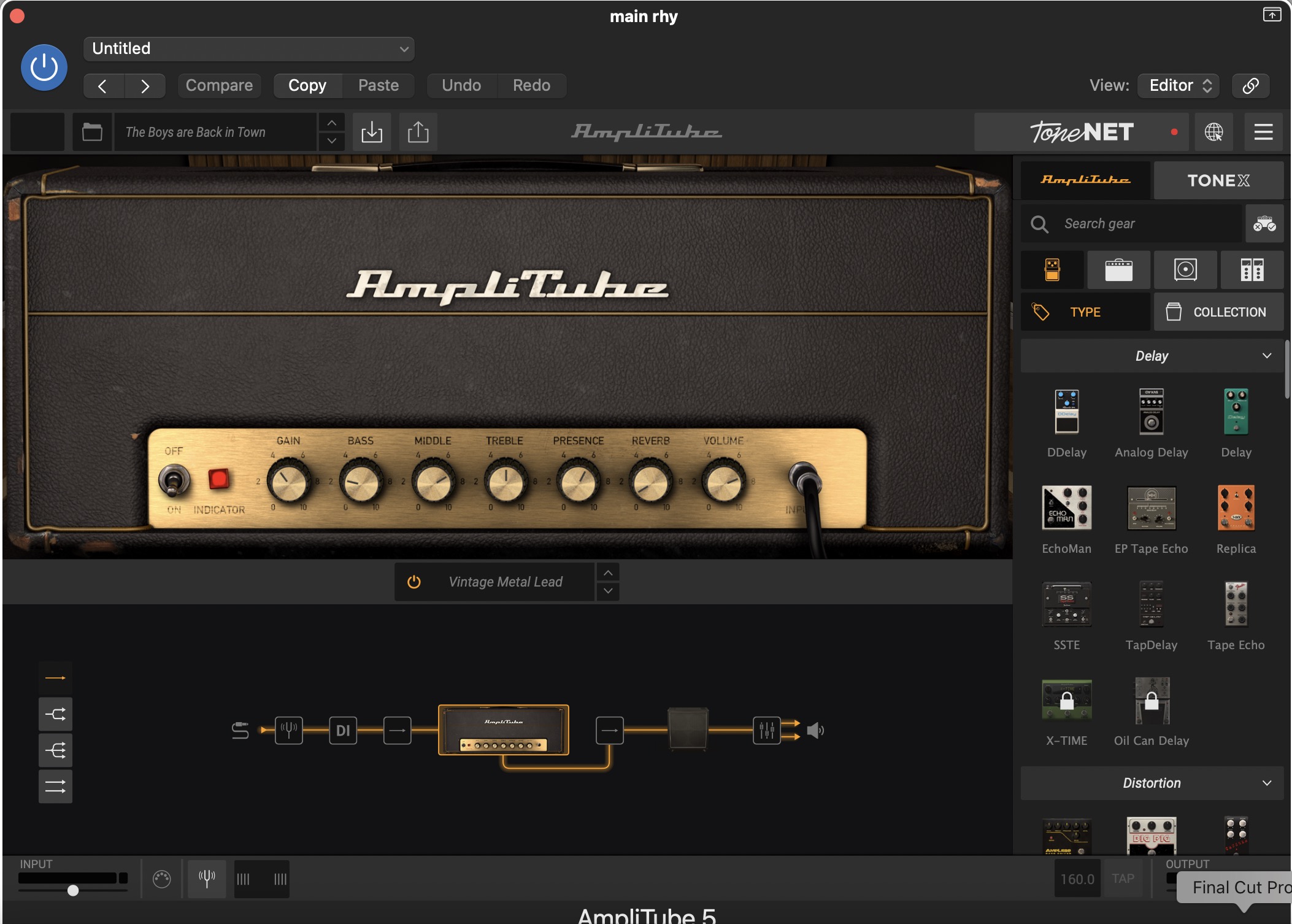Switch to the COLLECTION filter tab
The width and height of the screenshot is (1292, 924).
pos(1218,312)
